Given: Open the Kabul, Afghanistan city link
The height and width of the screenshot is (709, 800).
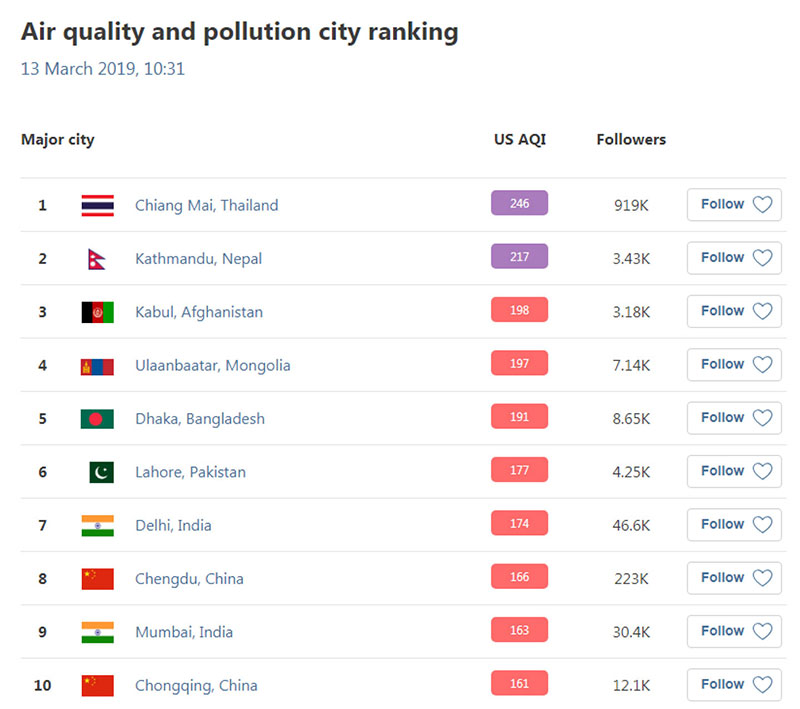Looking at the screenshot, I should pos(199,312).
